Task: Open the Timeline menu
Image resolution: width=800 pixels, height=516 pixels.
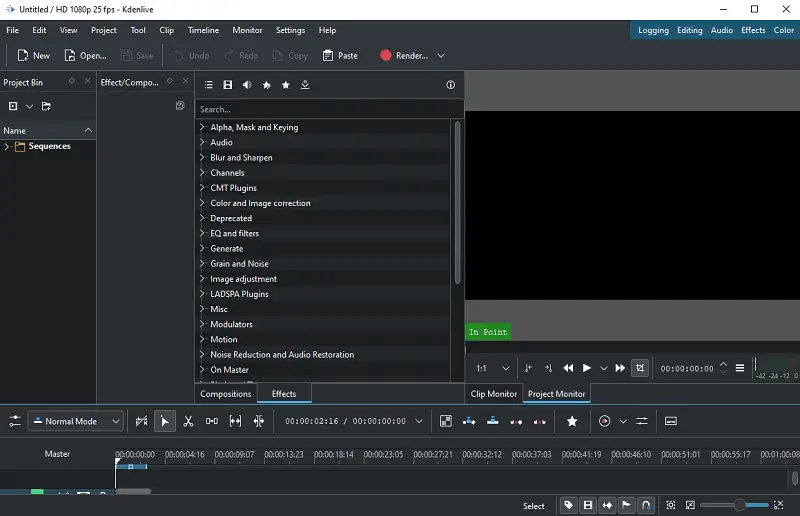Action: pyautogui.click(x=203, y=30)
